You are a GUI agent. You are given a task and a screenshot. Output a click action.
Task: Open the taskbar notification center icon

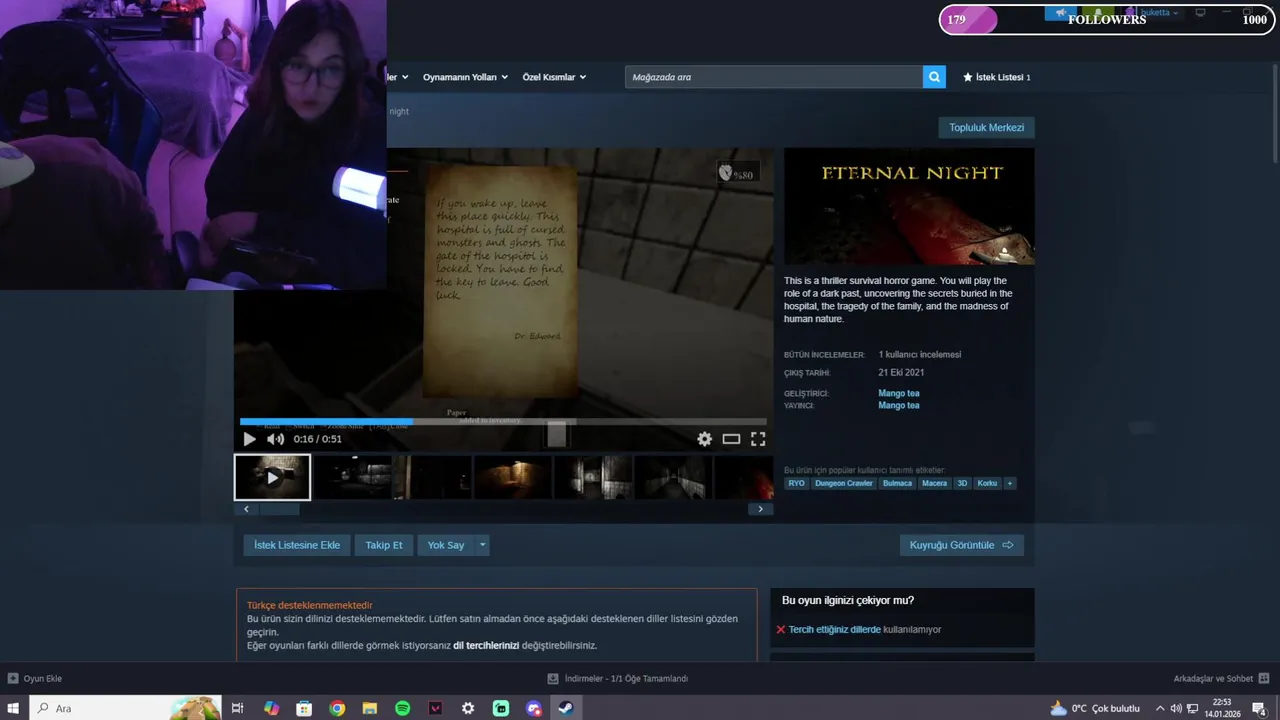1259,708
